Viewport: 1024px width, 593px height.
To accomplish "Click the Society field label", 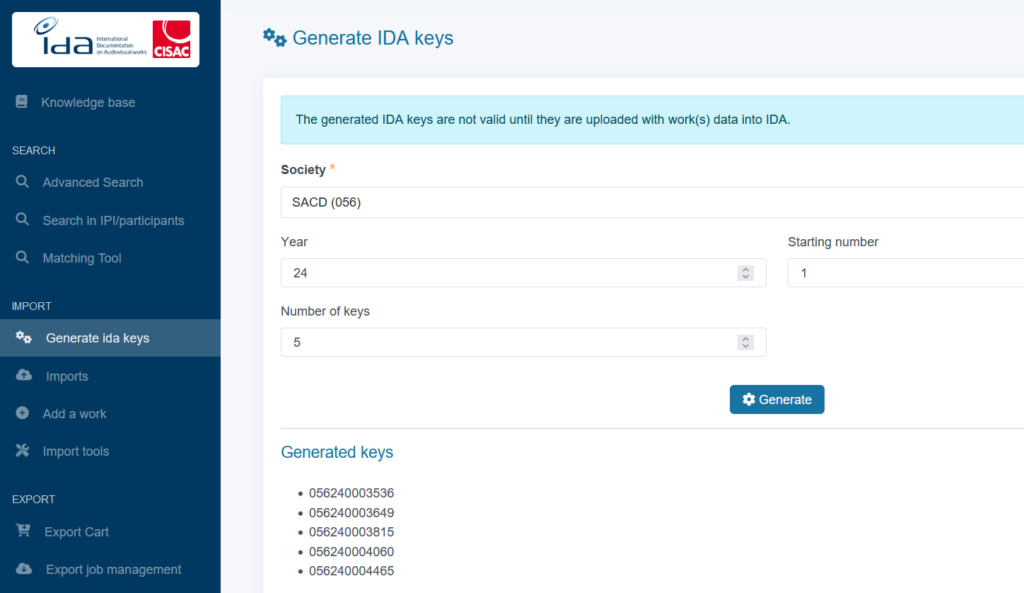I will [x=303, y=170].
